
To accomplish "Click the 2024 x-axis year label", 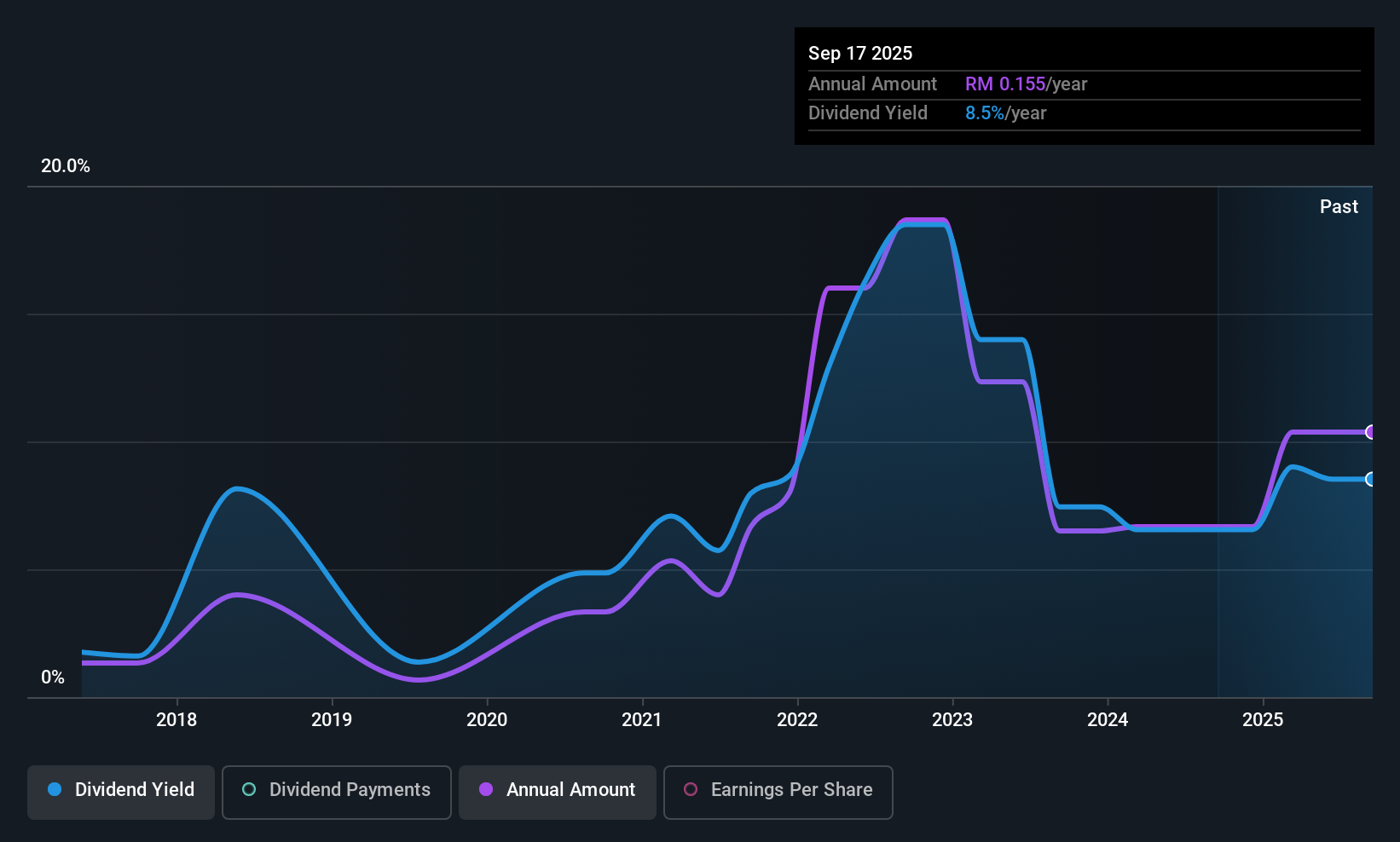I will (1108, 720).
